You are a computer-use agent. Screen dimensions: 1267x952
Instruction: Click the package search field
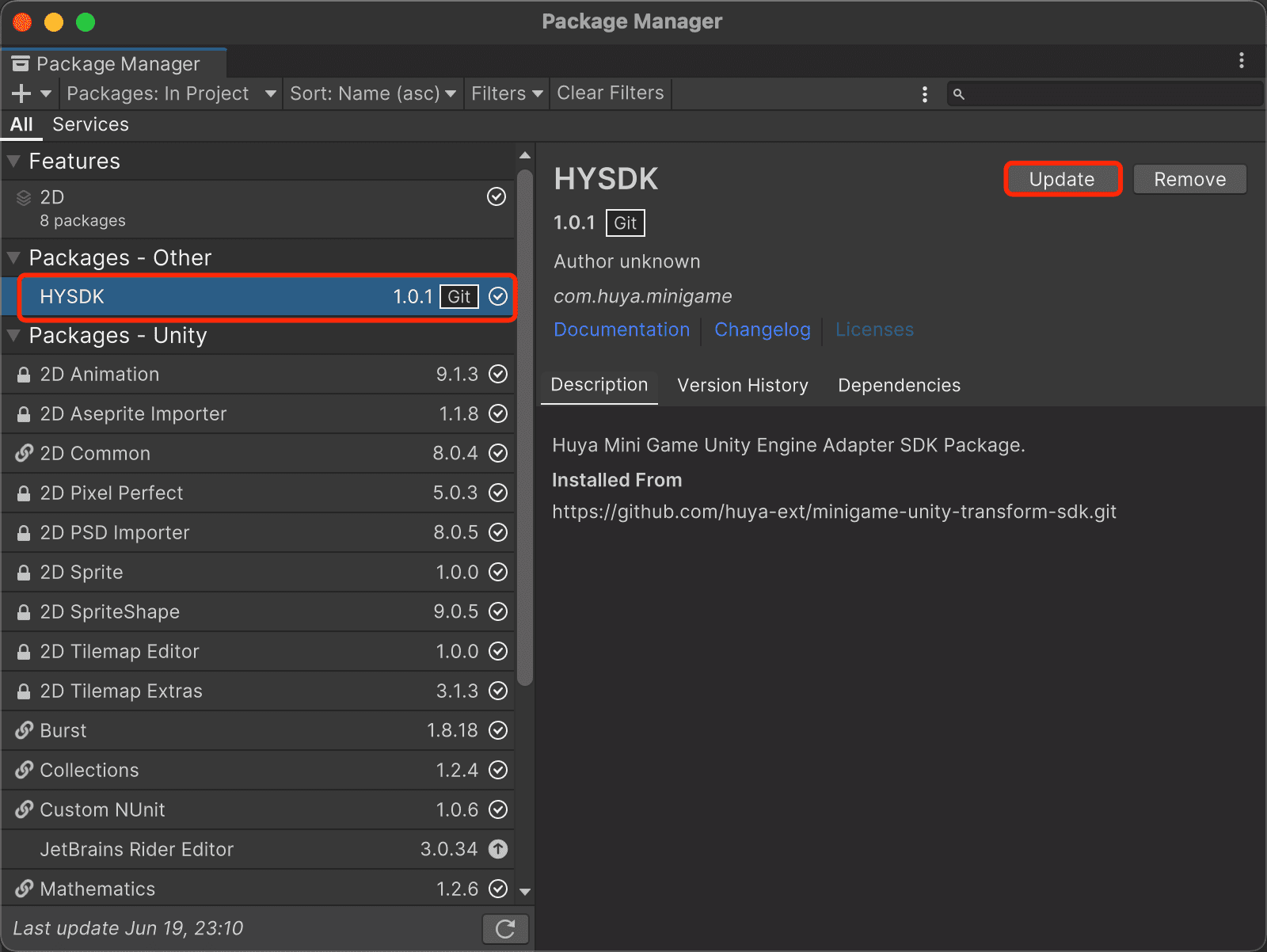1109,94
